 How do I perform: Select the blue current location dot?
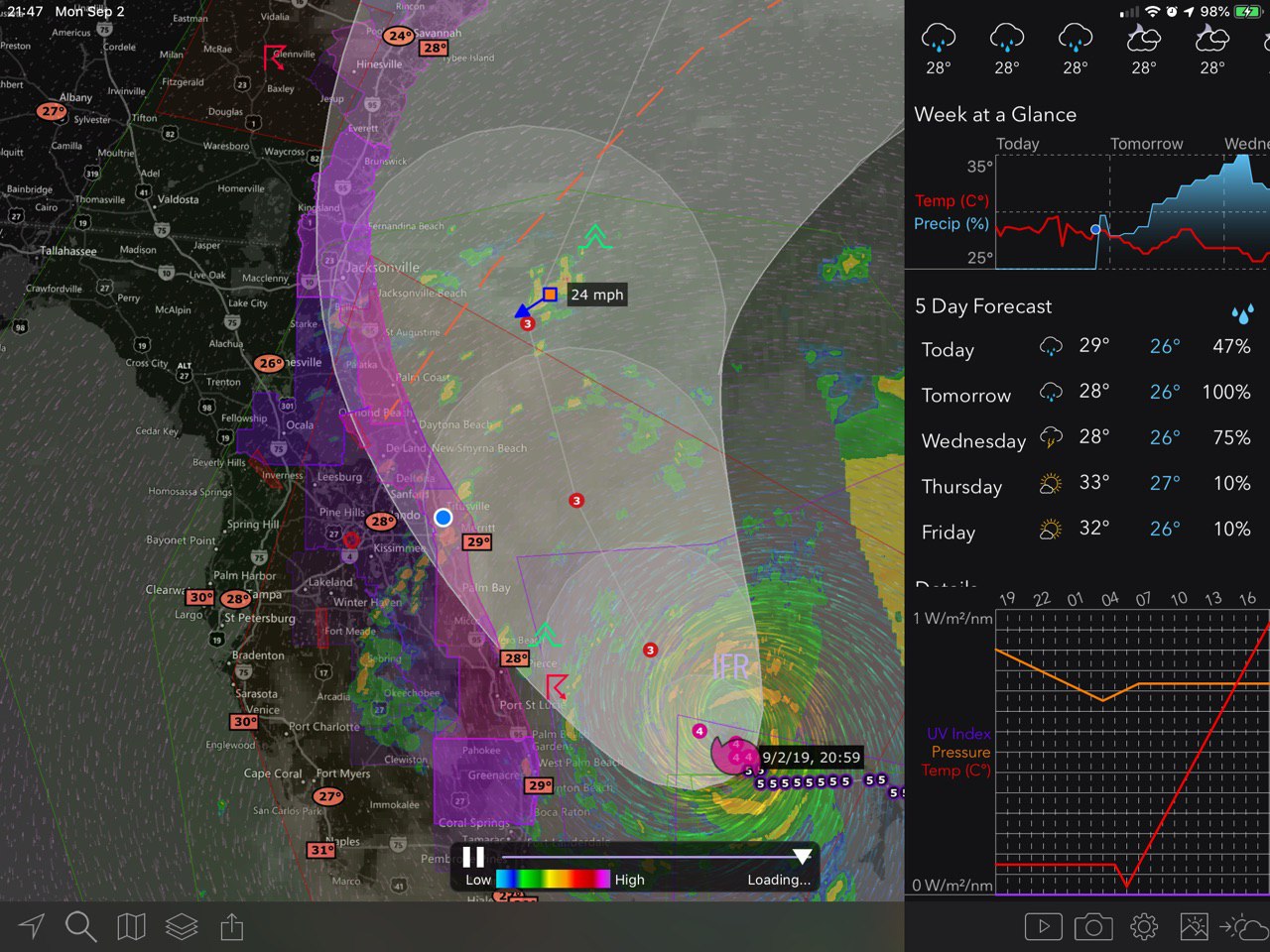coord(444,518)
